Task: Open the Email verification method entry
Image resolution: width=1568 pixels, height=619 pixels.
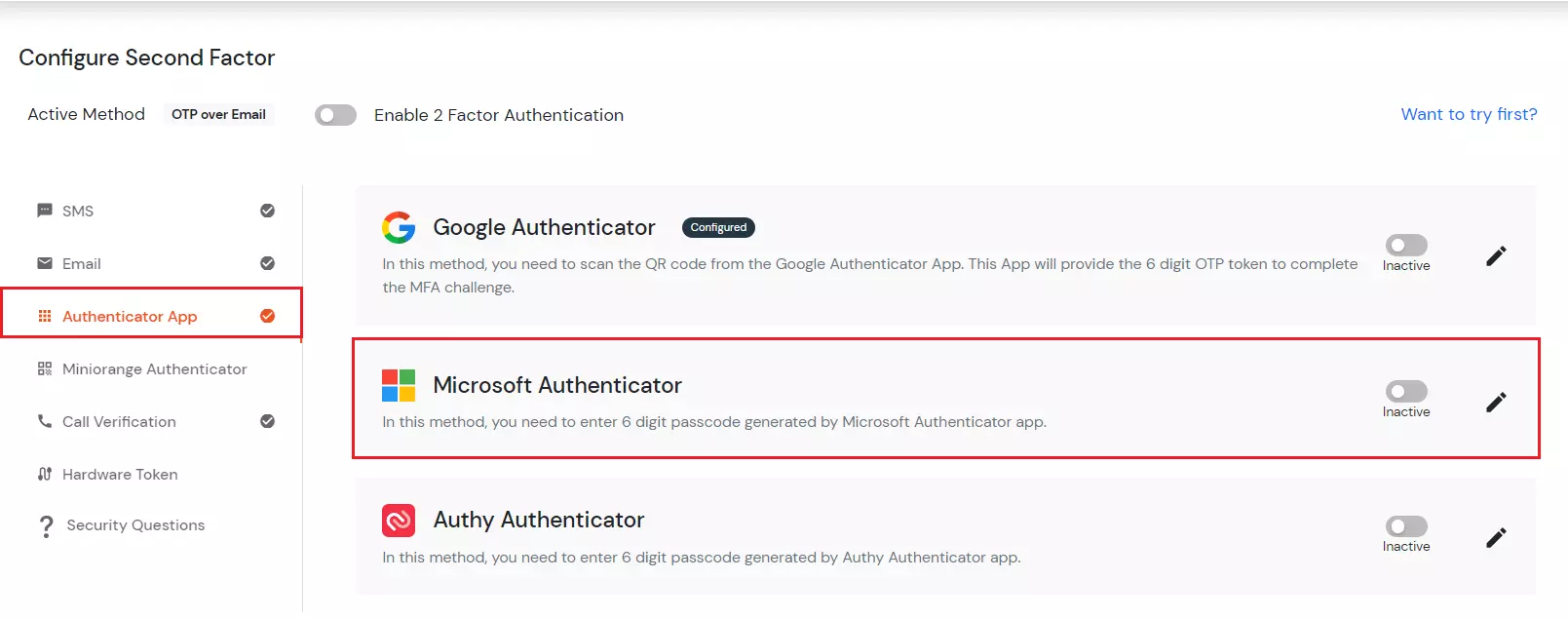Action: point(81,263)
